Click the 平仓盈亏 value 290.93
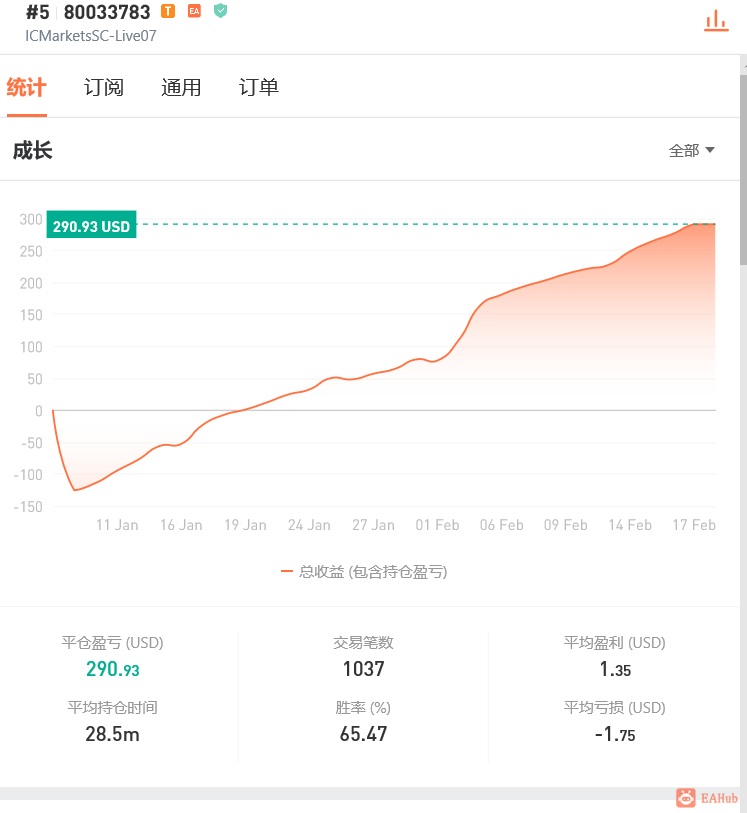This screenshot has height=813, width=747. [112, 669]
